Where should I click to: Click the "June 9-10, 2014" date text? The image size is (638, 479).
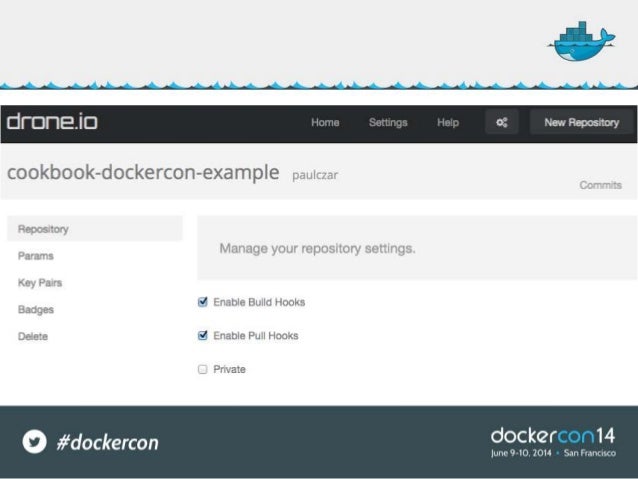(x=521, y=453)
